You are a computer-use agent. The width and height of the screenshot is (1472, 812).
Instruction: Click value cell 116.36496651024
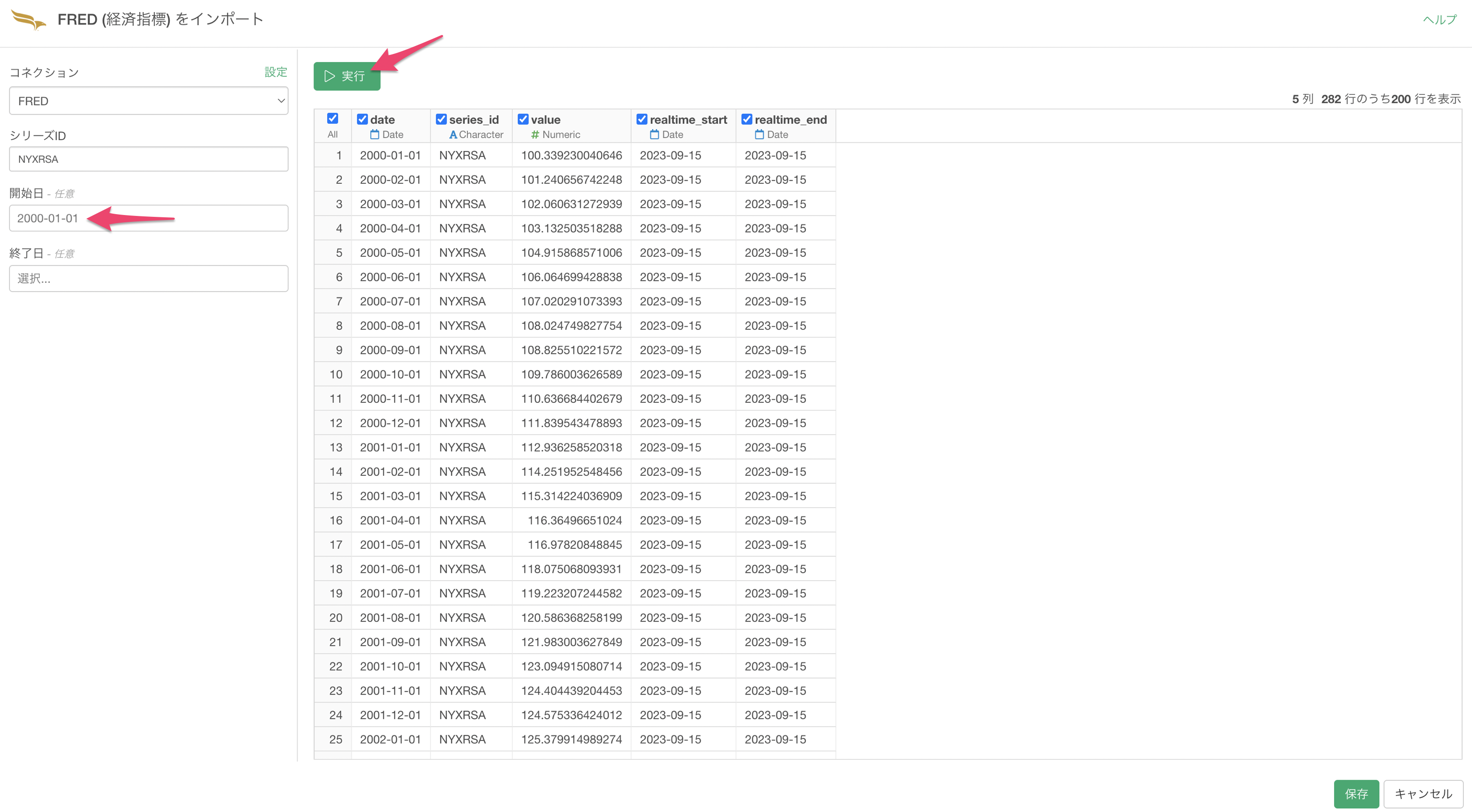pyautogui.click(x=571, y=521)
